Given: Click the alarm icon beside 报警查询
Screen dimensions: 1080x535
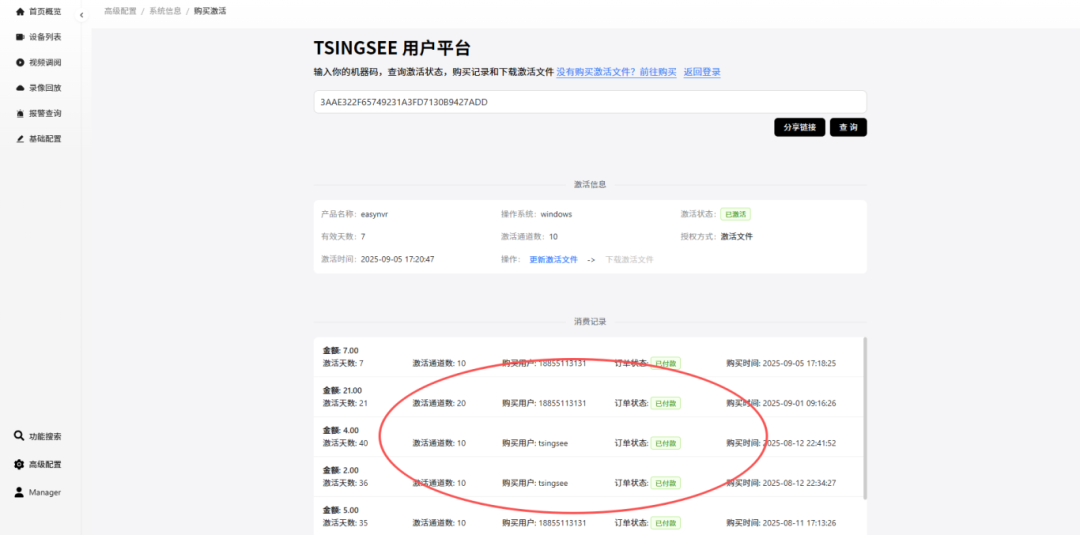Looking at the screenshot, I should [x=20, y=114].
